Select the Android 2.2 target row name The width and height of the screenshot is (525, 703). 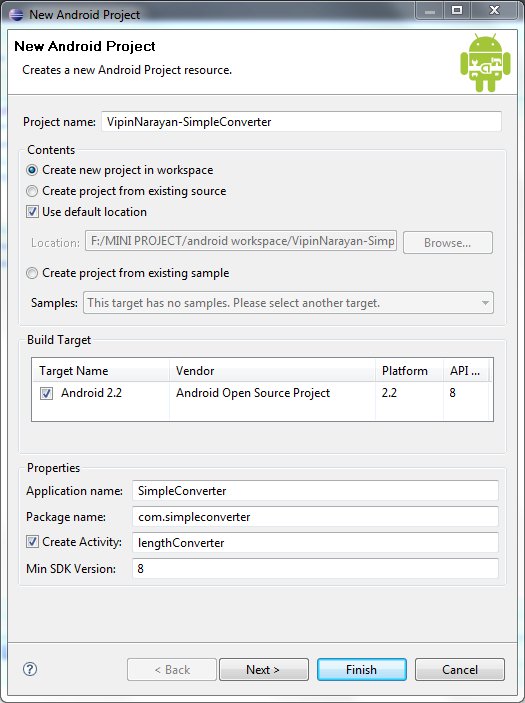point(91,393)
